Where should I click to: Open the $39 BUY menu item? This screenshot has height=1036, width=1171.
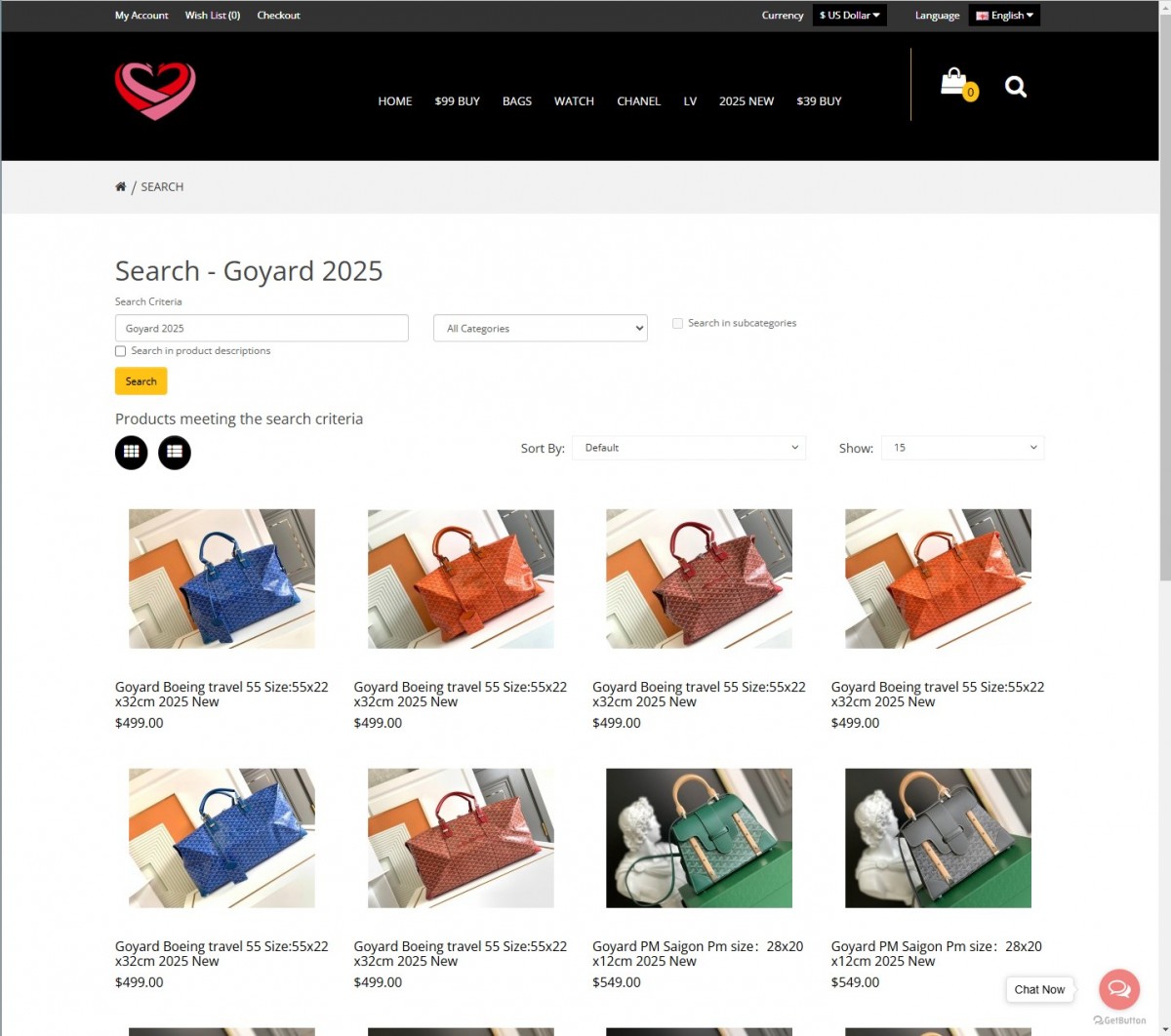click(x=819, y=101)
